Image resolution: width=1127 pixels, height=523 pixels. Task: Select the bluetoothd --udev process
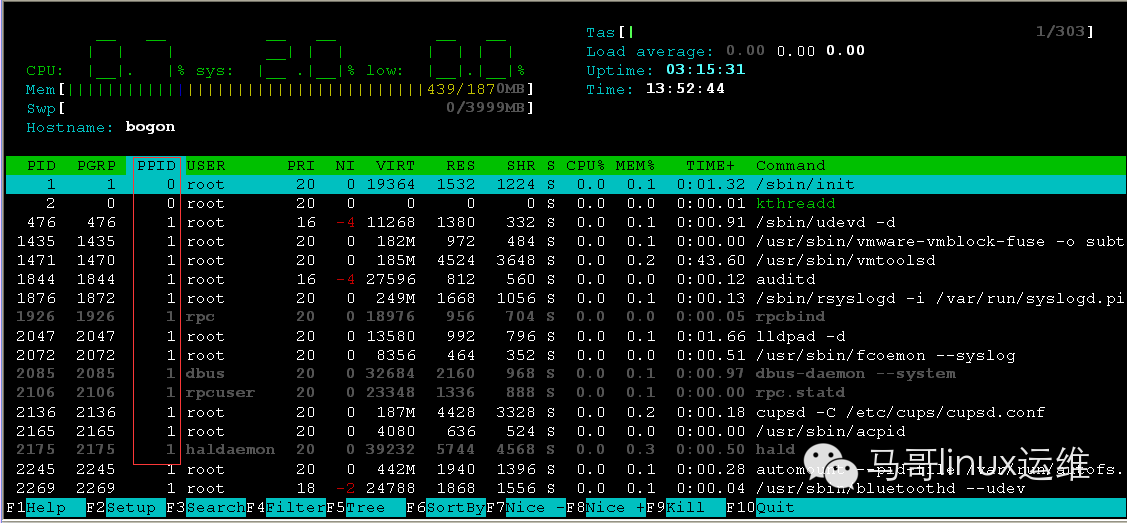point(566,489)
